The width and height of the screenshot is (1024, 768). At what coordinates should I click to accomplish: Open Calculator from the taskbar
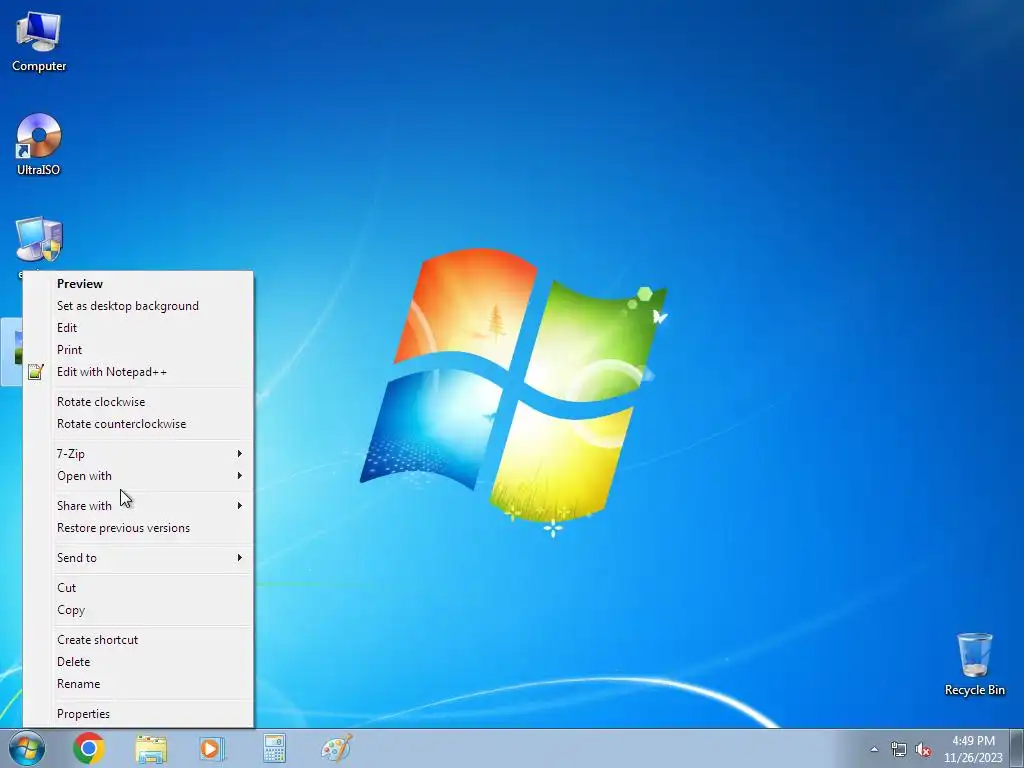coord(274,748)
